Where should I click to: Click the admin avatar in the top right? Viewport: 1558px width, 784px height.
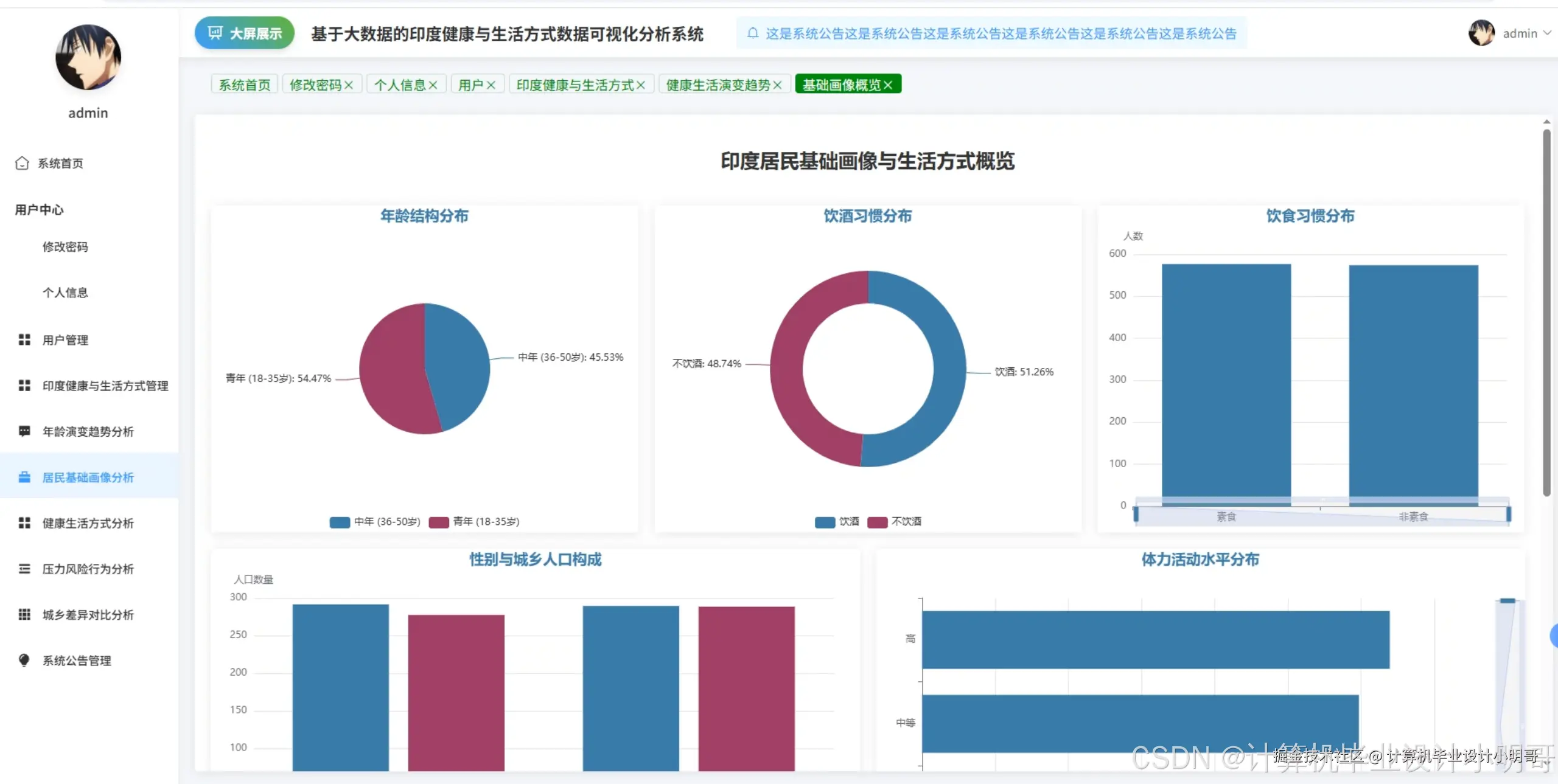point(1481,33)
